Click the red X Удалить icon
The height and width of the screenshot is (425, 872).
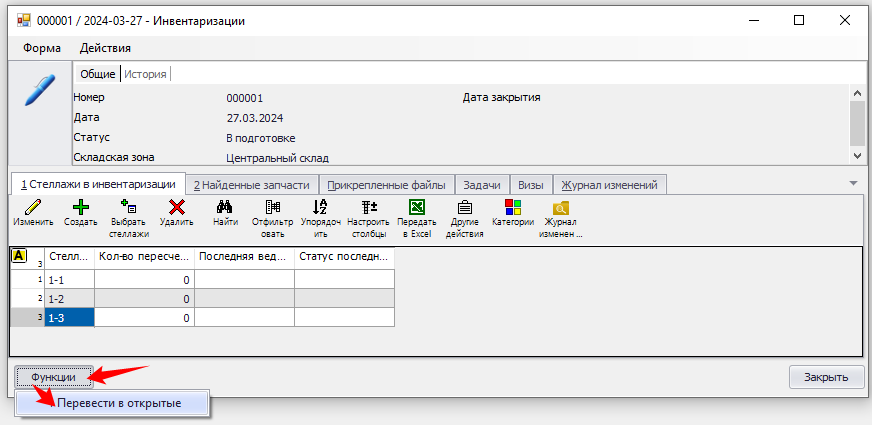coord(176,208)
